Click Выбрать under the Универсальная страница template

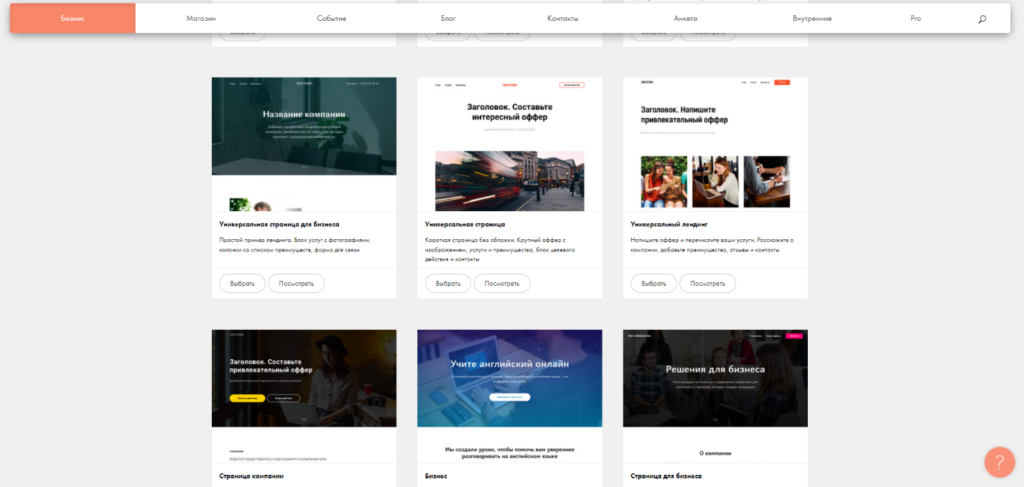pos(448,283)
